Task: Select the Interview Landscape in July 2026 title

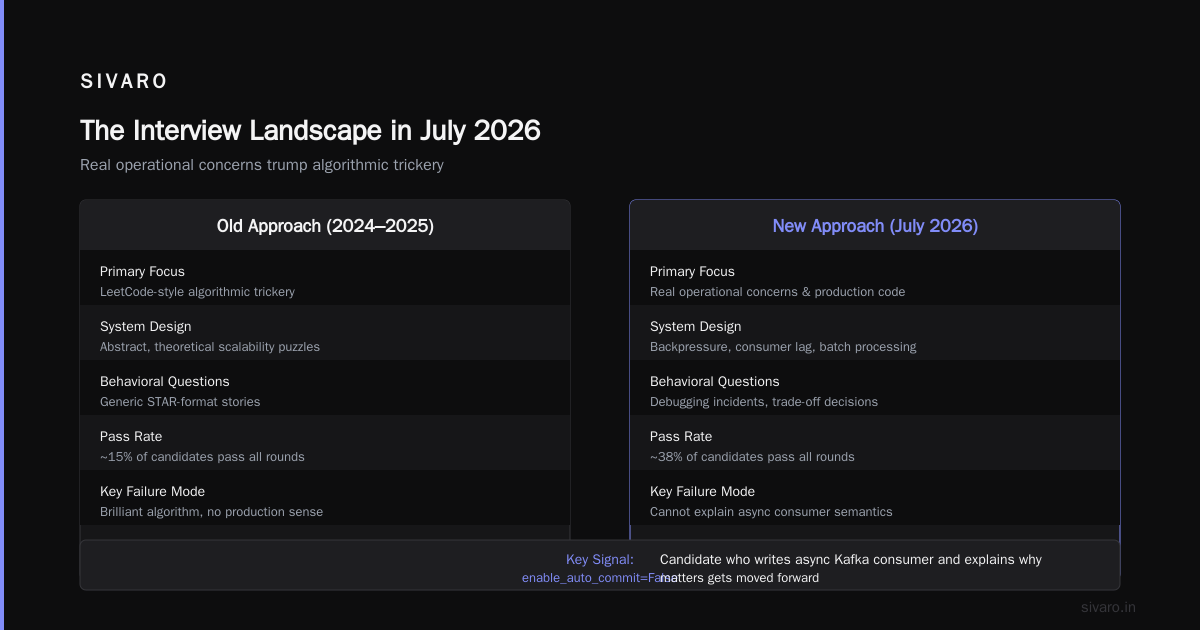Action: (x=310, y=131)
